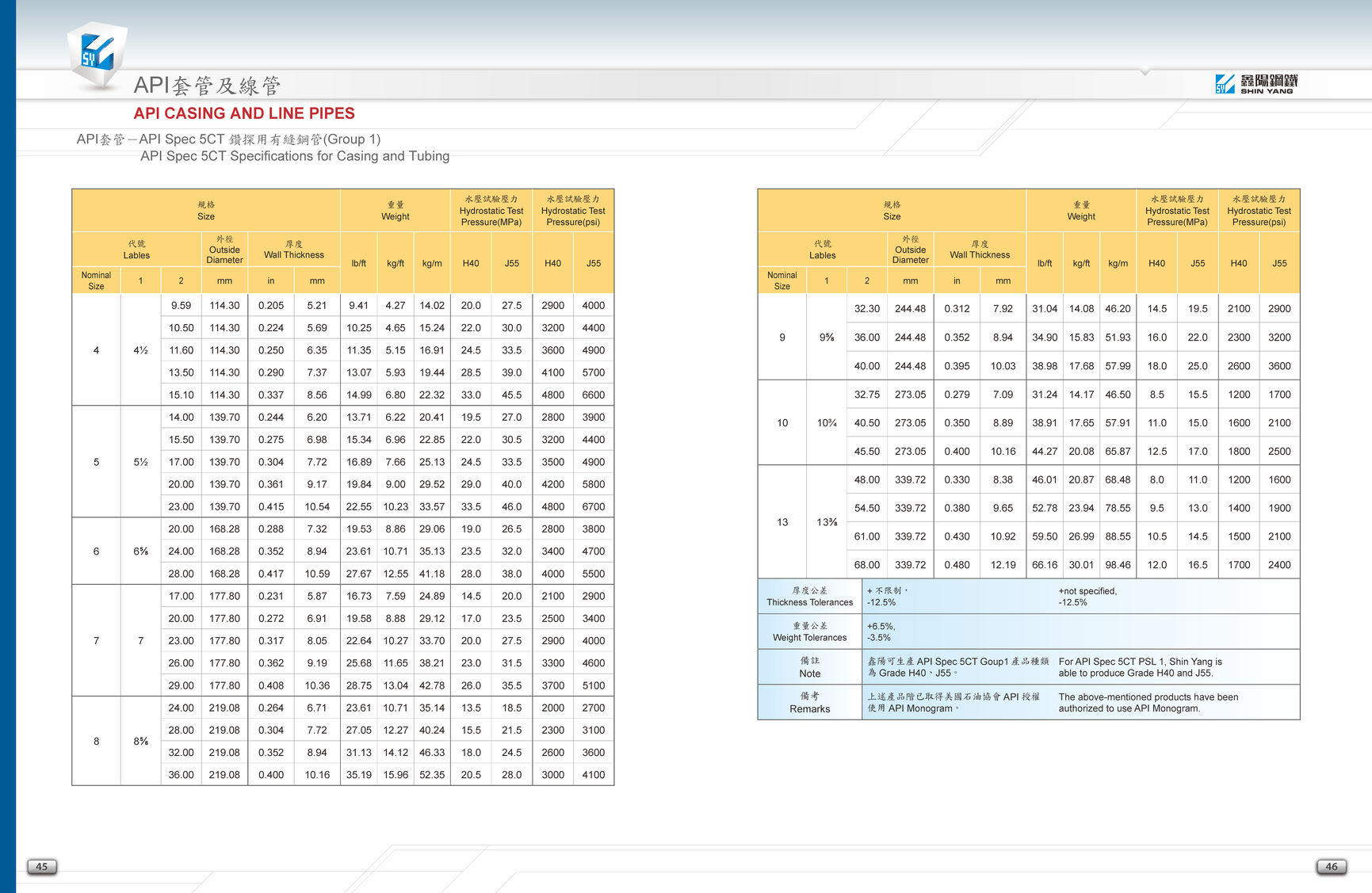
Task: Click the '+not specified, -12.5%' tolerance text
Action: pos(1087,597)
